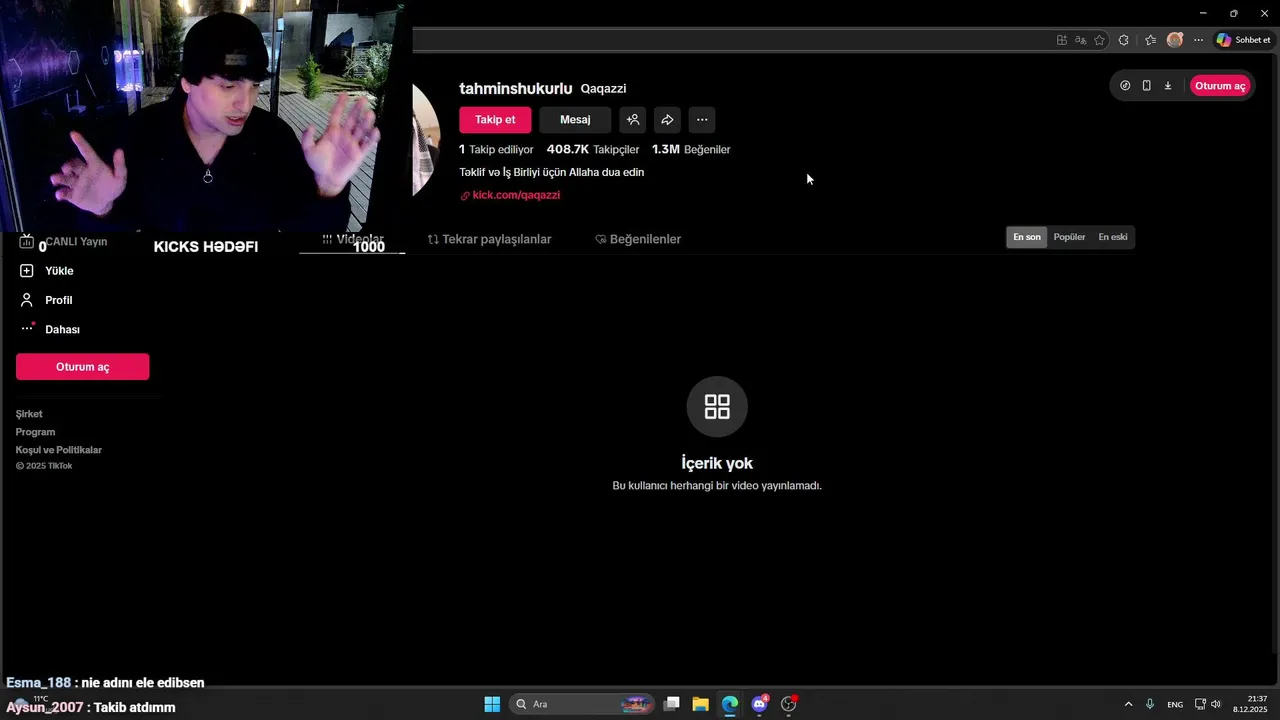Click the volume speaker tray icon

[x=1216, y=704]
